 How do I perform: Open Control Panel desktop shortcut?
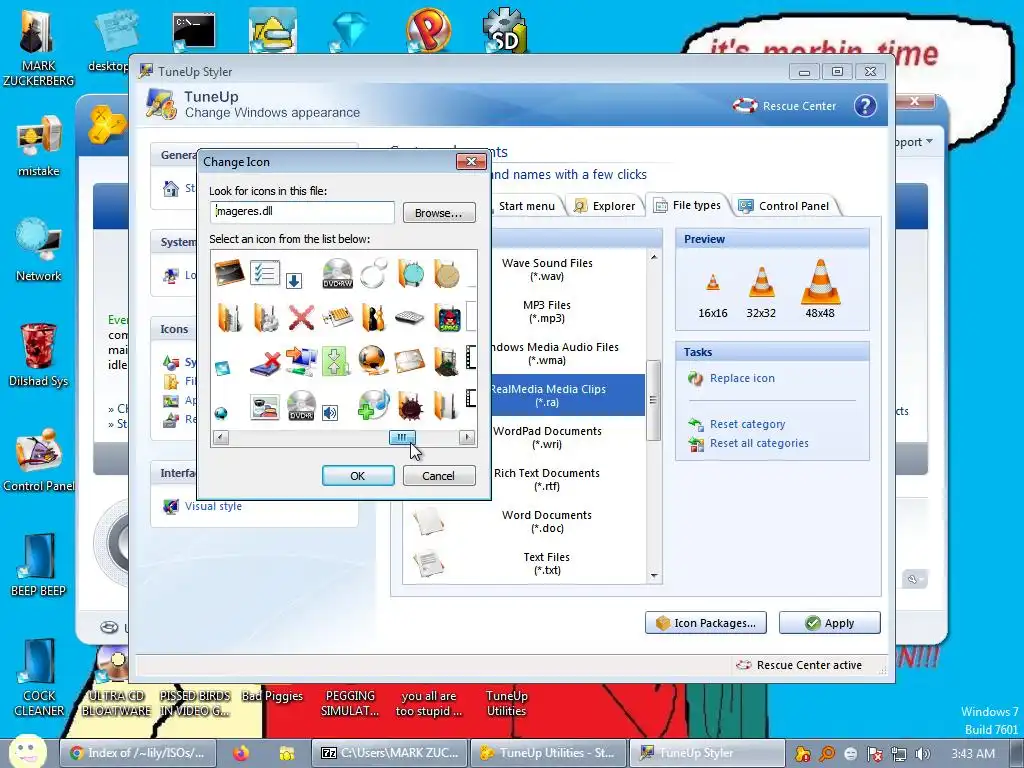click(38, 460)
